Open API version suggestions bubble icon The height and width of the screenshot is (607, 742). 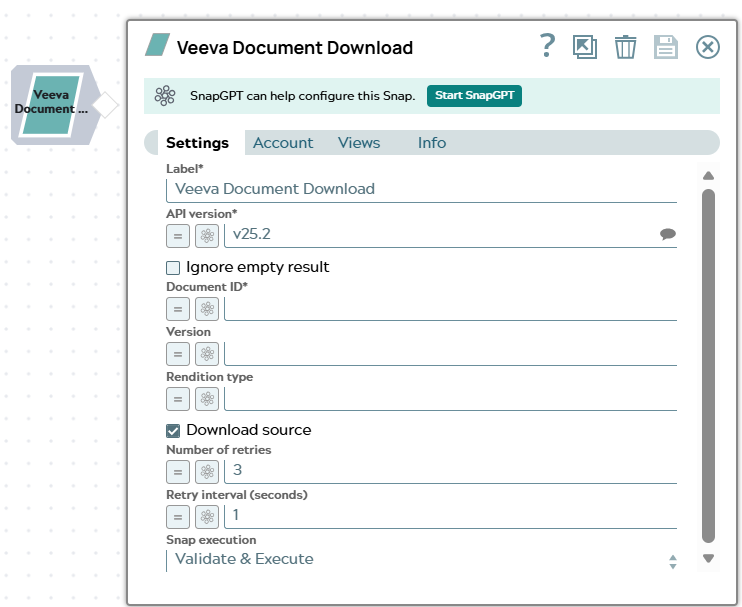pos(668,234)
